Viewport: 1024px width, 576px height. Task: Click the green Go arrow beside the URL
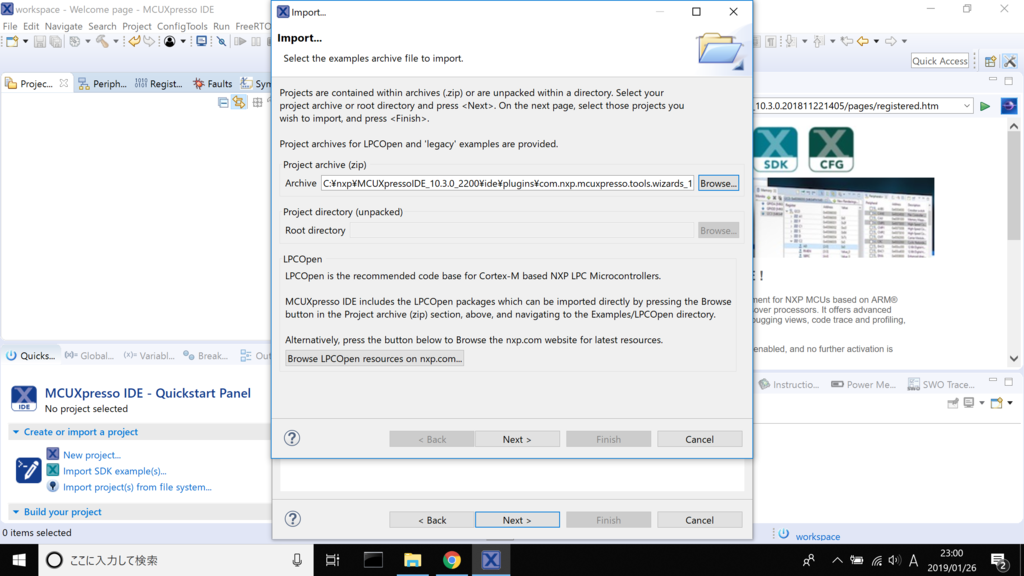click(985, 106)
